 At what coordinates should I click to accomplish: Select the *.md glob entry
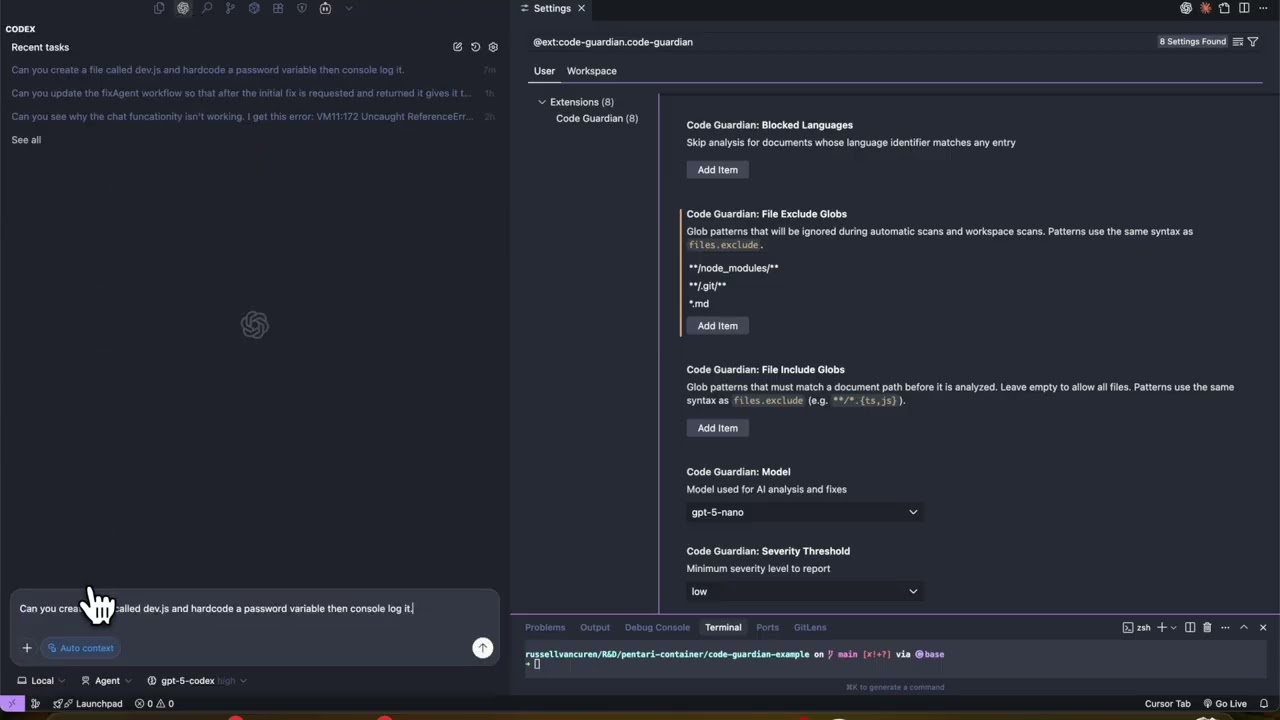click(699, 304)
